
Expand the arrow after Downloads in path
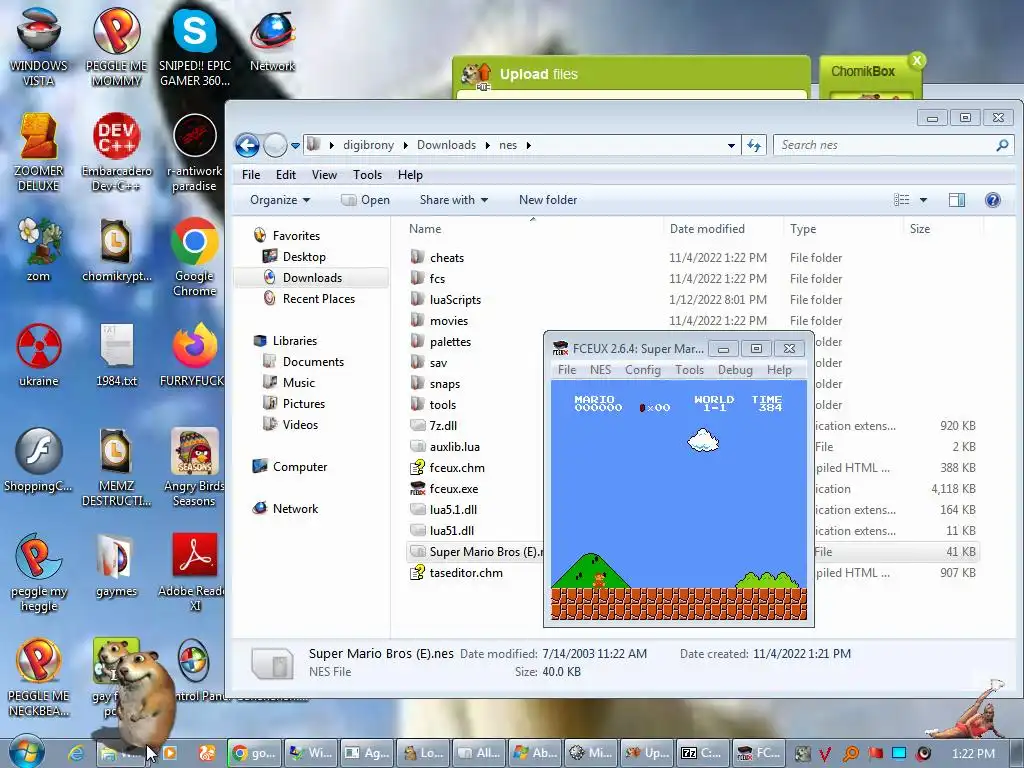point(487,145)
